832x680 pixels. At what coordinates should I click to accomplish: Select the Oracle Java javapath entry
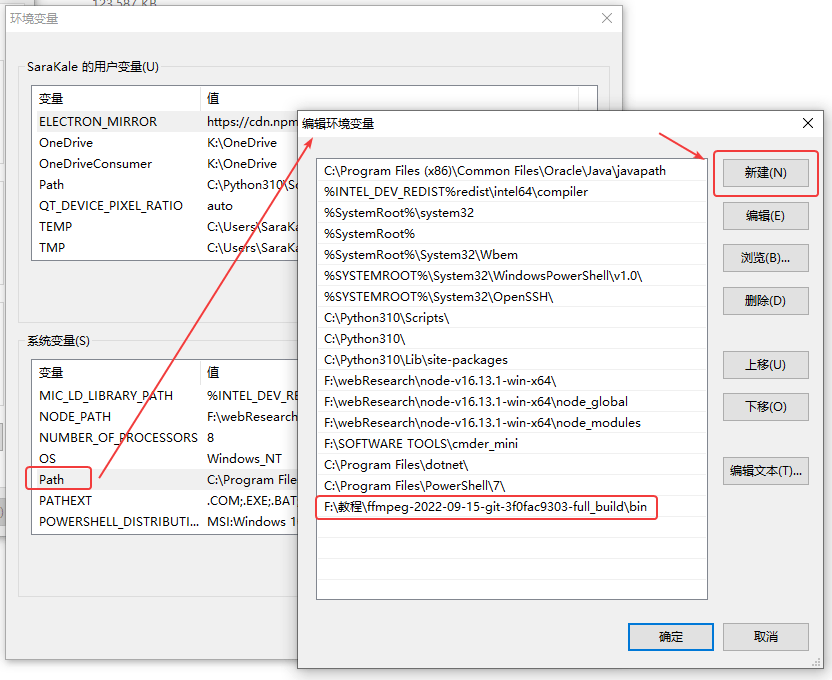[x=494, y=171]
